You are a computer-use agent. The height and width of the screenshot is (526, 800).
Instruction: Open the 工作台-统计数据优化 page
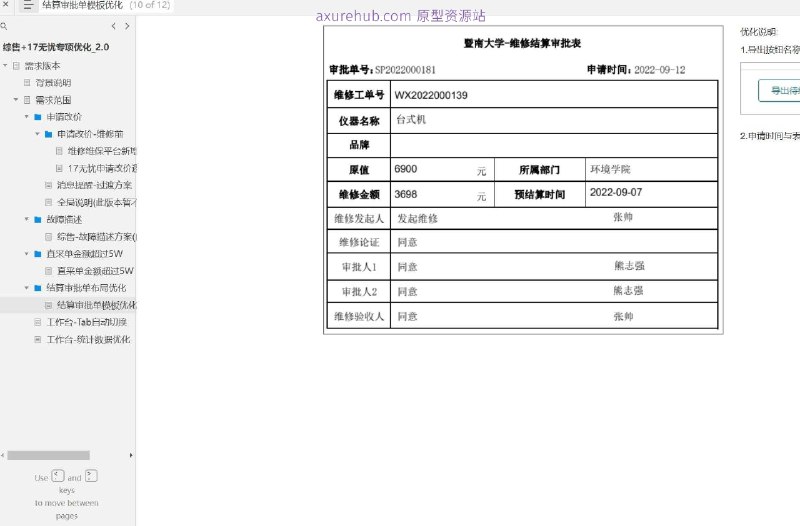pos(88,339)
